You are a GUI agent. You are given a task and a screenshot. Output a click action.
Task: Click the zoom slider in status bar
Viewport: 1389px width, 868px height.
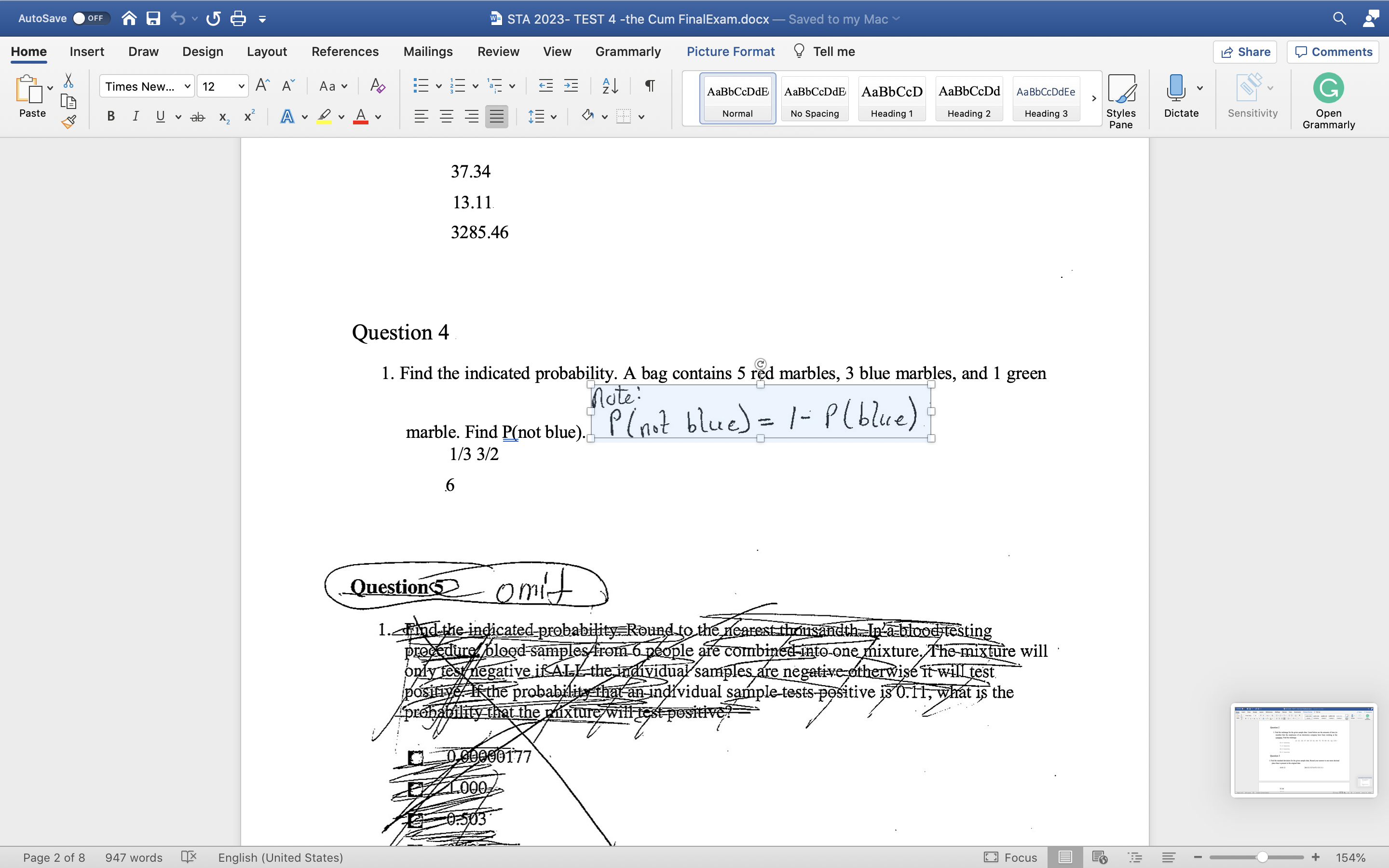tap(1262, 857)
